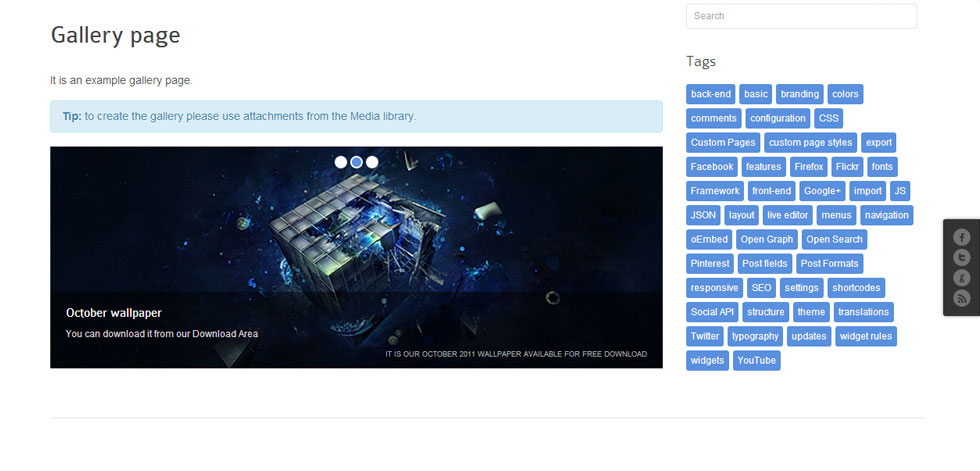Screen dimensions: 980x471
Task: Click the 'It is an example gallery page.' text
Action: click(x=121, y=81)
